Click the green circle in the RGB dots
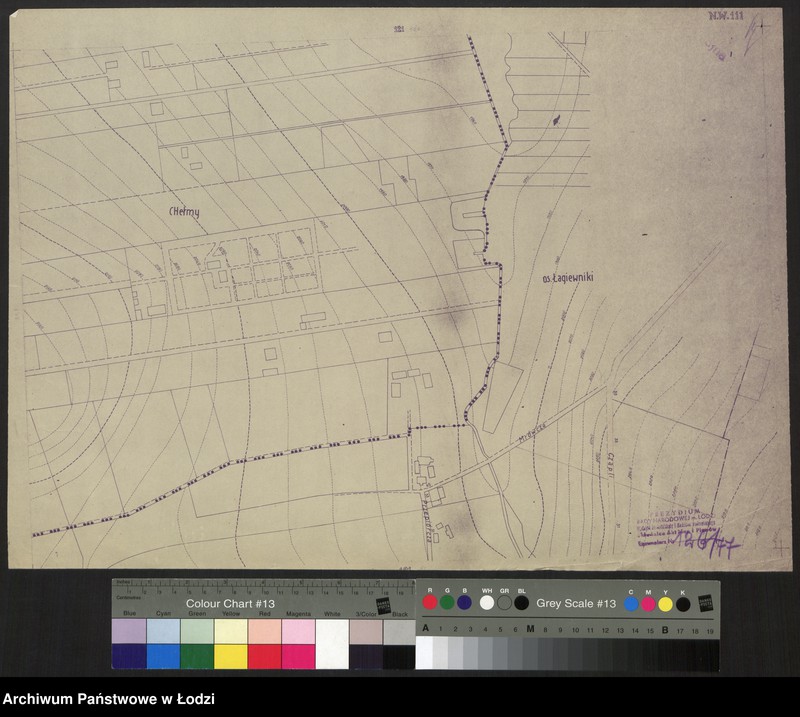 click(447, 603)
